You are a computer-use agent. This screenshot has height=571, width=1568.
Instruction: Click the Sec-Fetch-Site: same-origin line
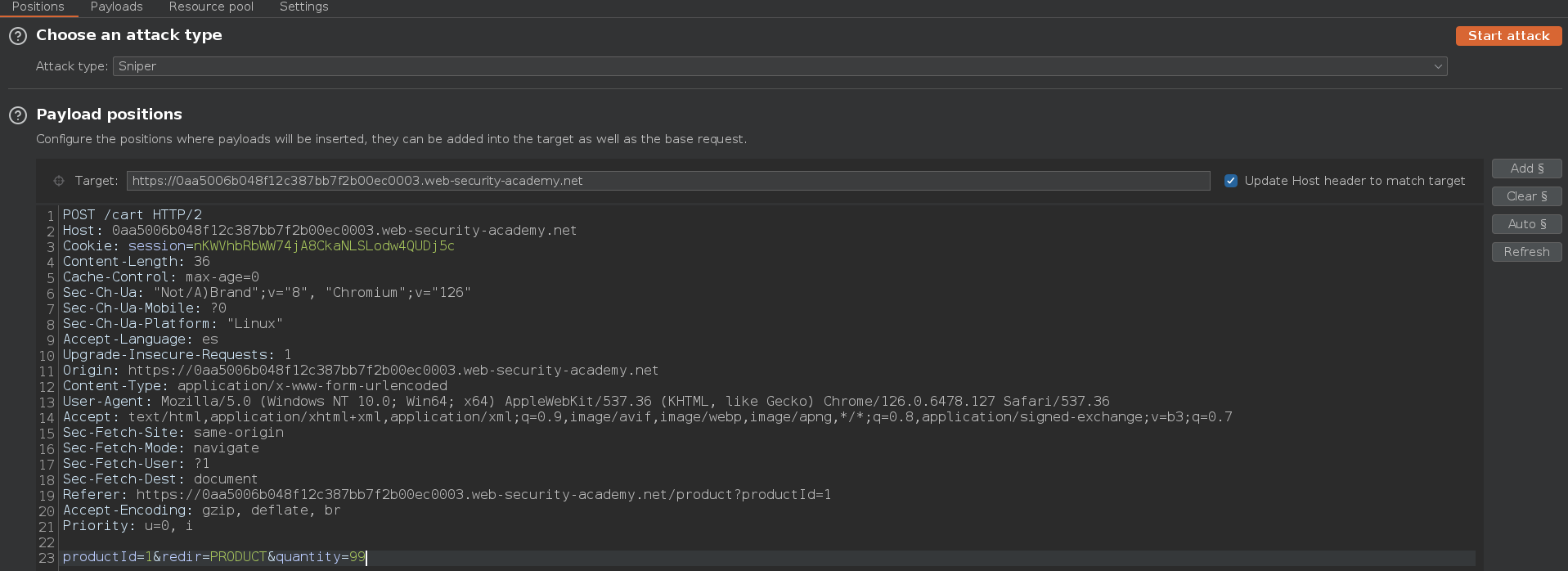[x=173, y=433]
